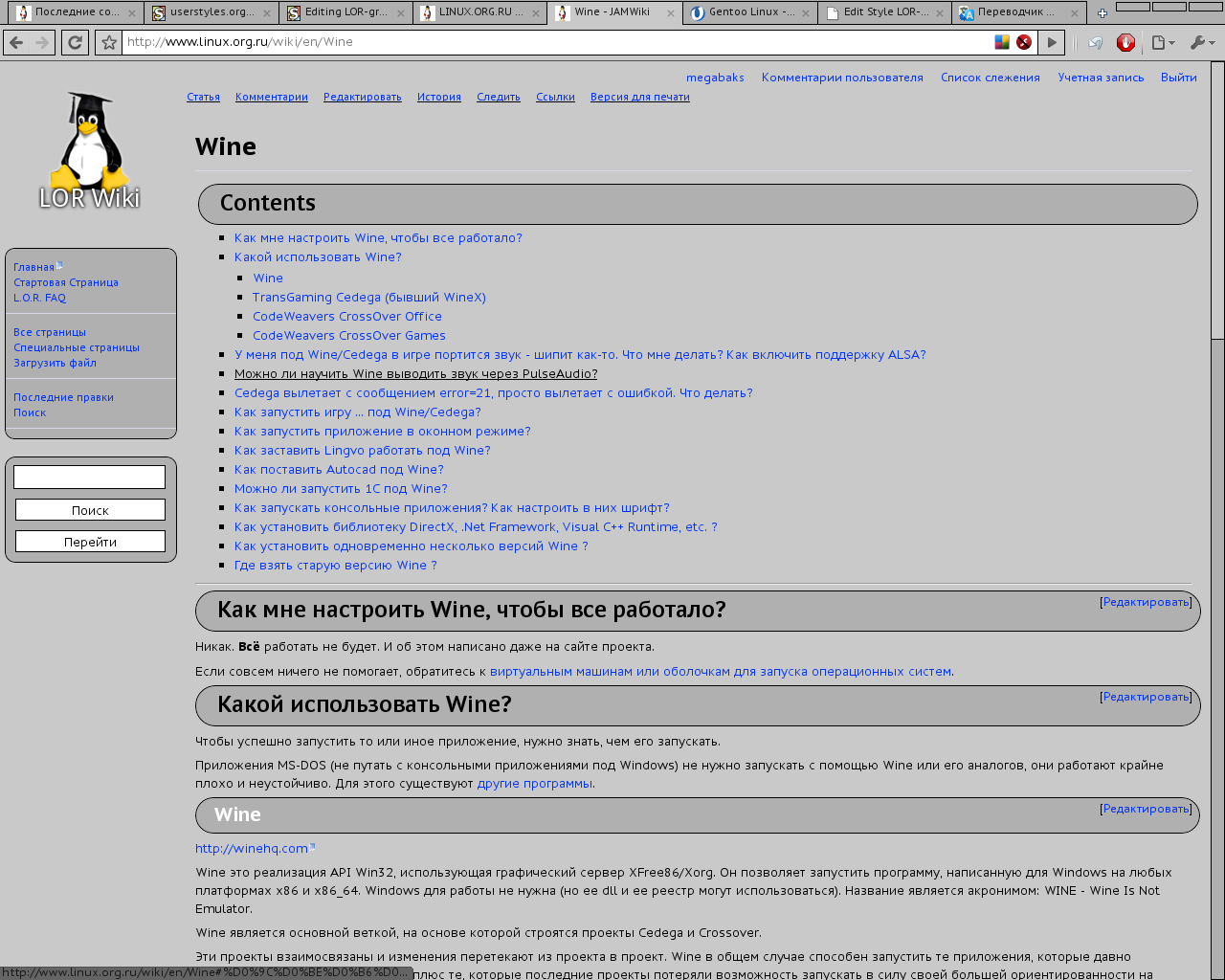Open a new tab with the plus button
The width and height of the screenshot is (1225, 980).
pos(1102,13)
